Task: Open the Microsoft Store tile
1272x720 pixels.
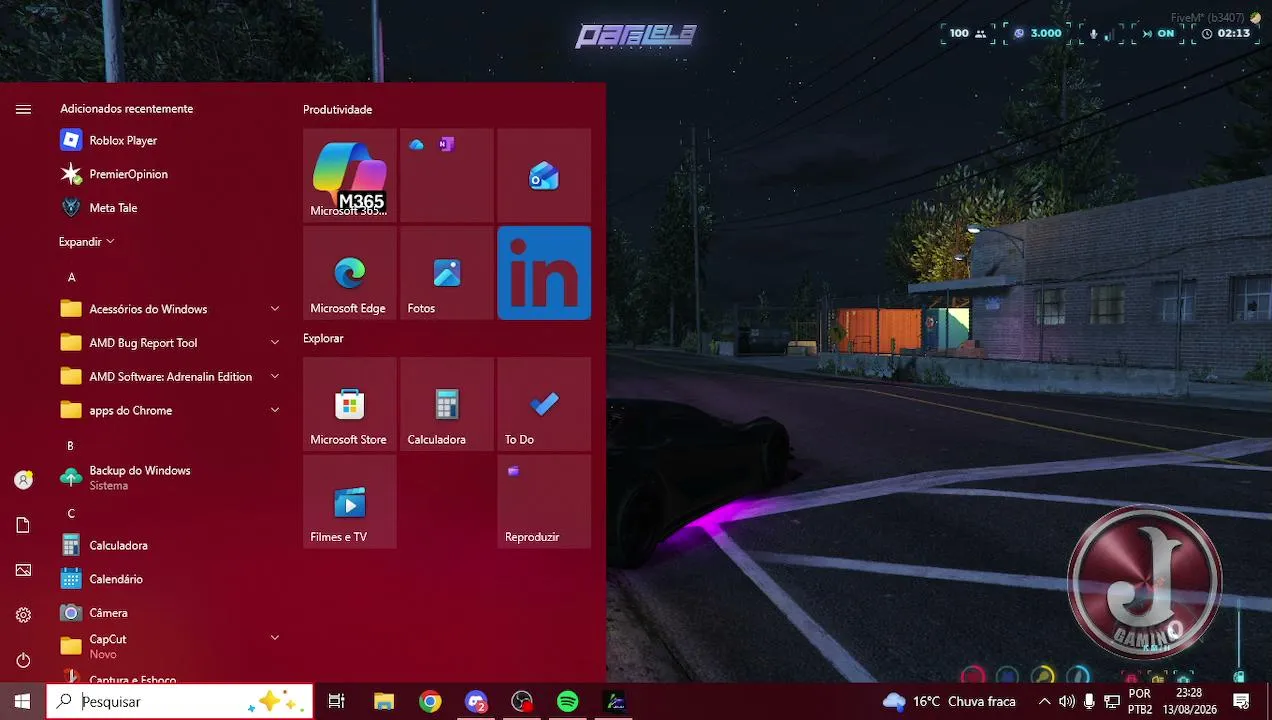Action: click(350, 404)
